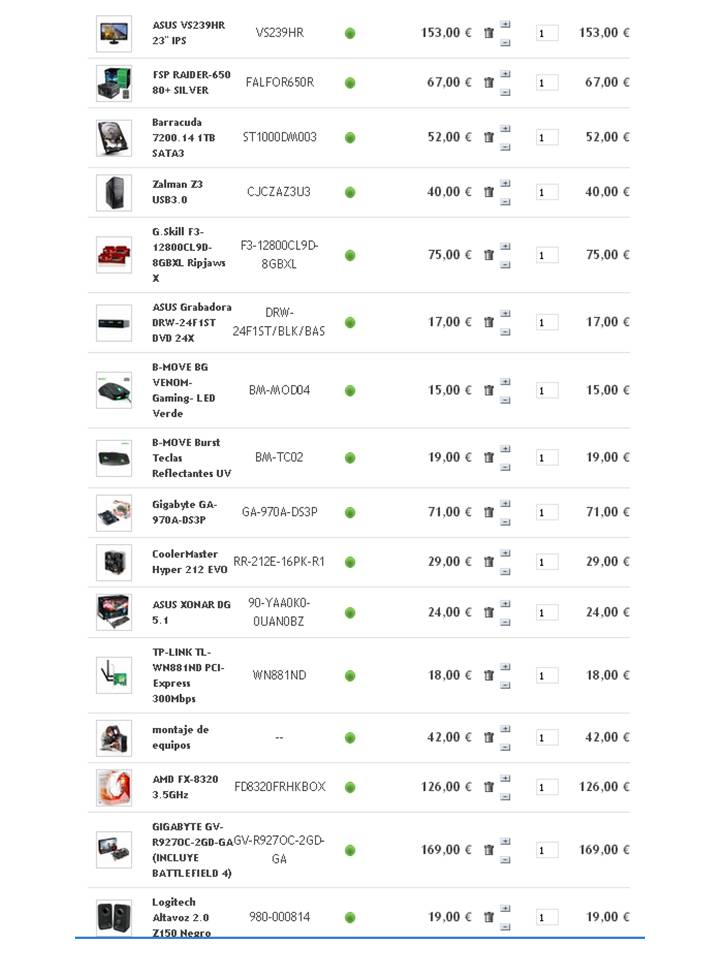
Task: Click the Logitech Z150 speakers thumbnail
Action: (x=114, y=917)
